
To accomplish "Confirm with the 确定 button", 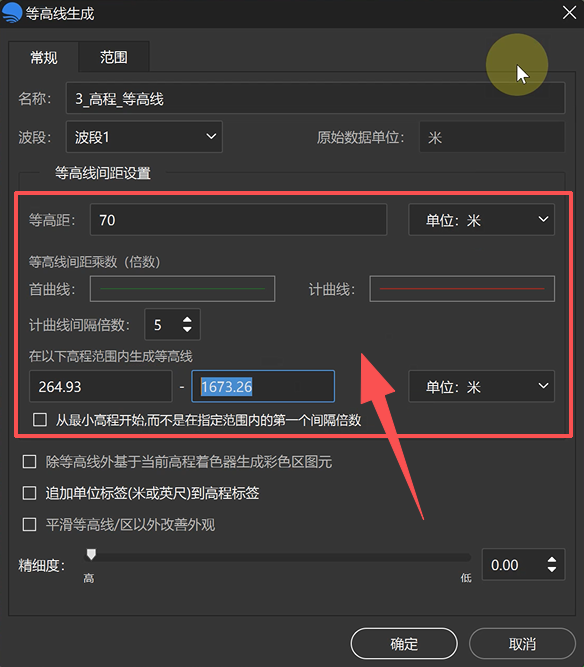I will coord(404,644).
